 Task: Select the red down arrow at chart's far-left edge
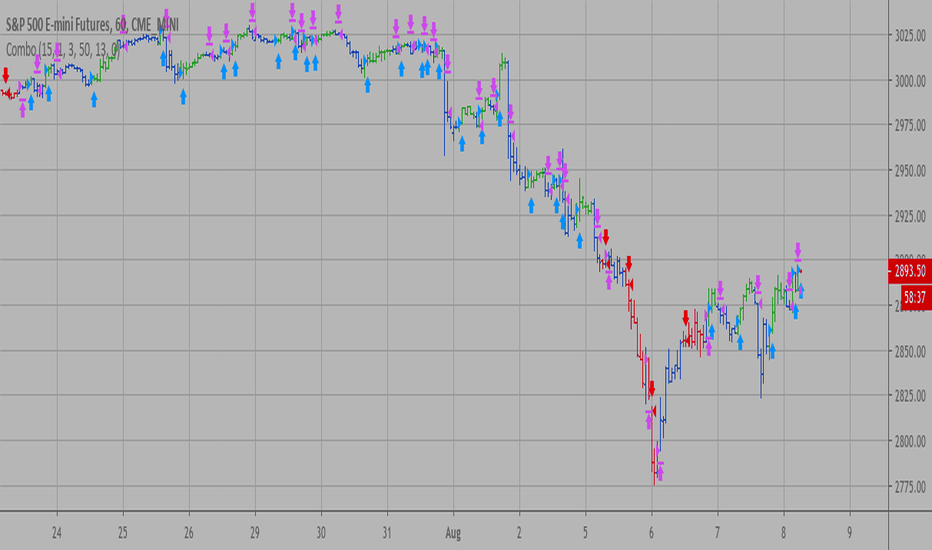coord(6,75)
